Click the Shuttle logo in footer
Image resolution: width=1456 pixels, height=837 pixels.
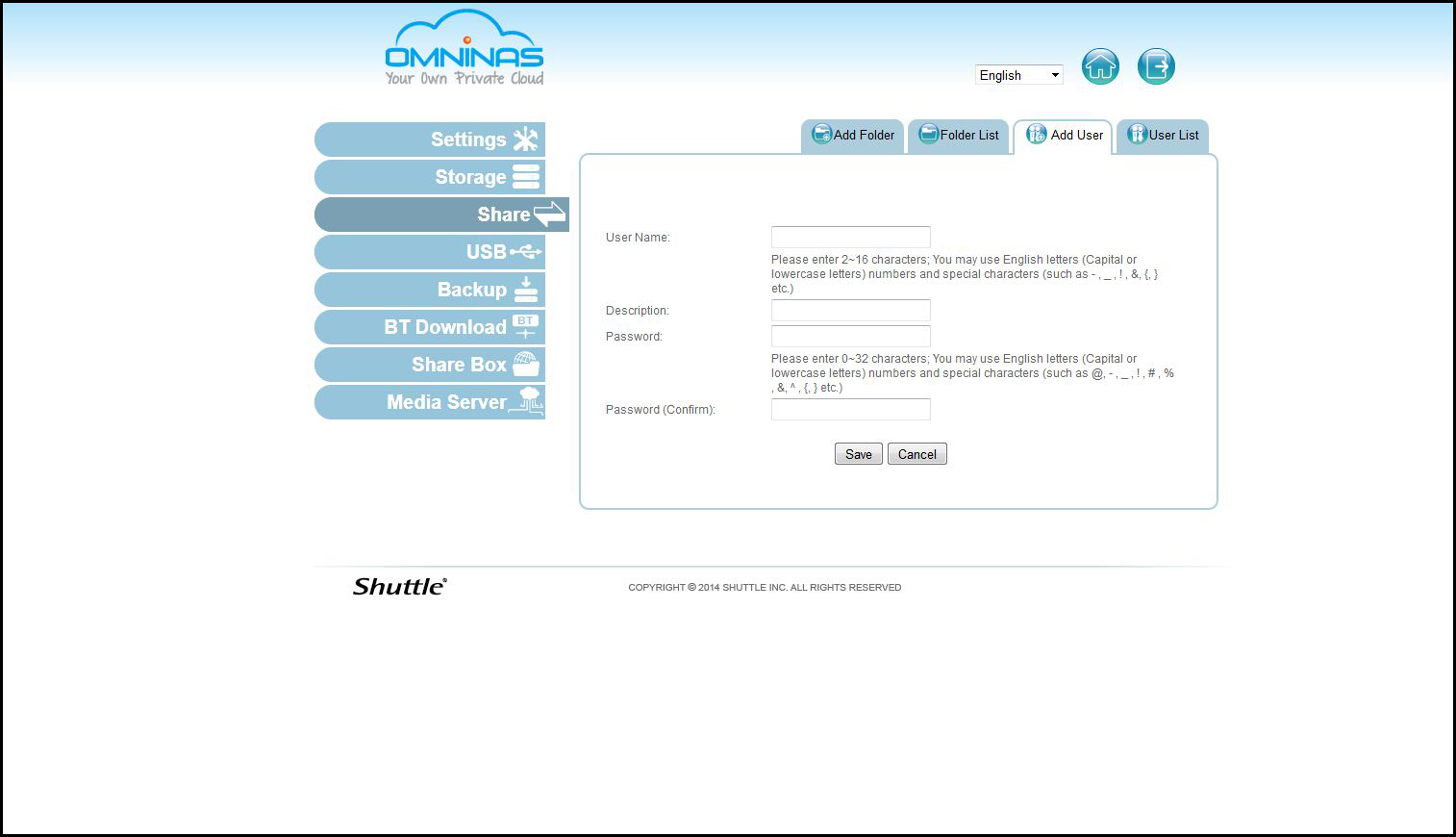(x=400, y=586)
